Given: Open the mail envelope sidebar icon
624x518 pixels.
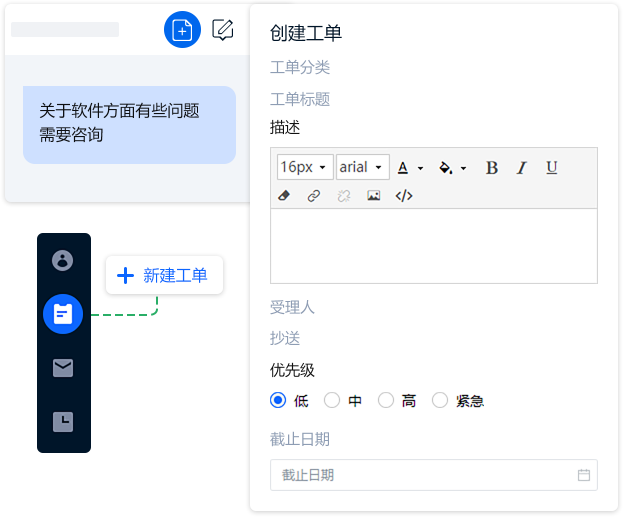Looking at the screenshot, I should (63, 368).
